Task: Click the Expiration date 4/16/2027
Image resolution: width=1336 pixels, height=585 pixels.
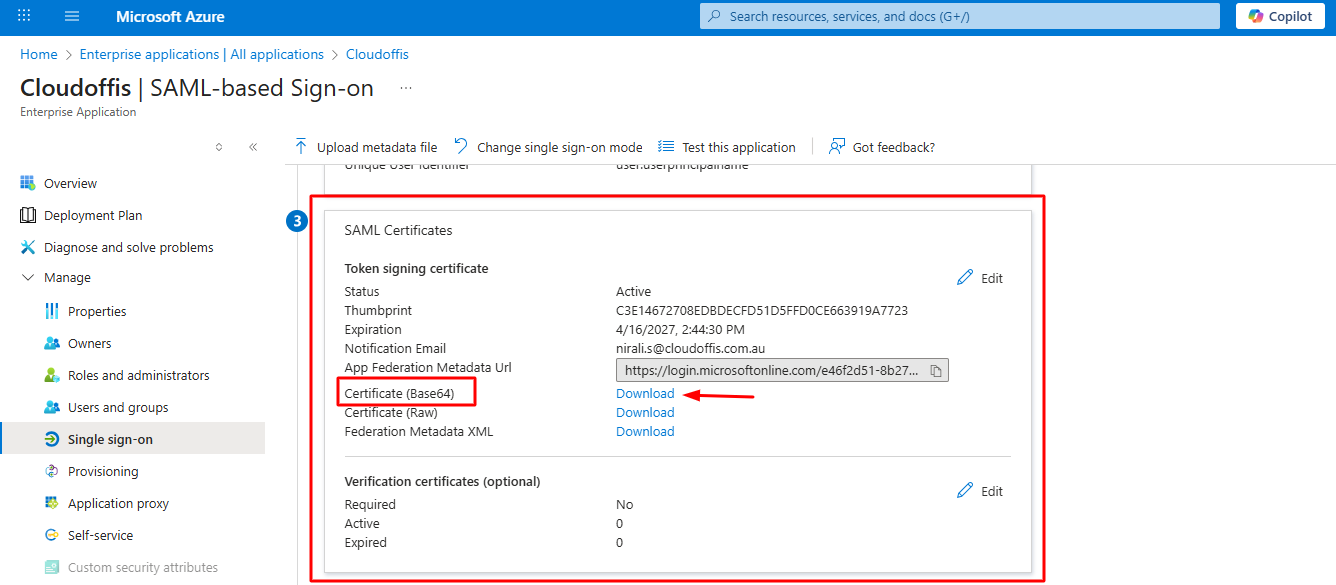Action: click(680, 329)
